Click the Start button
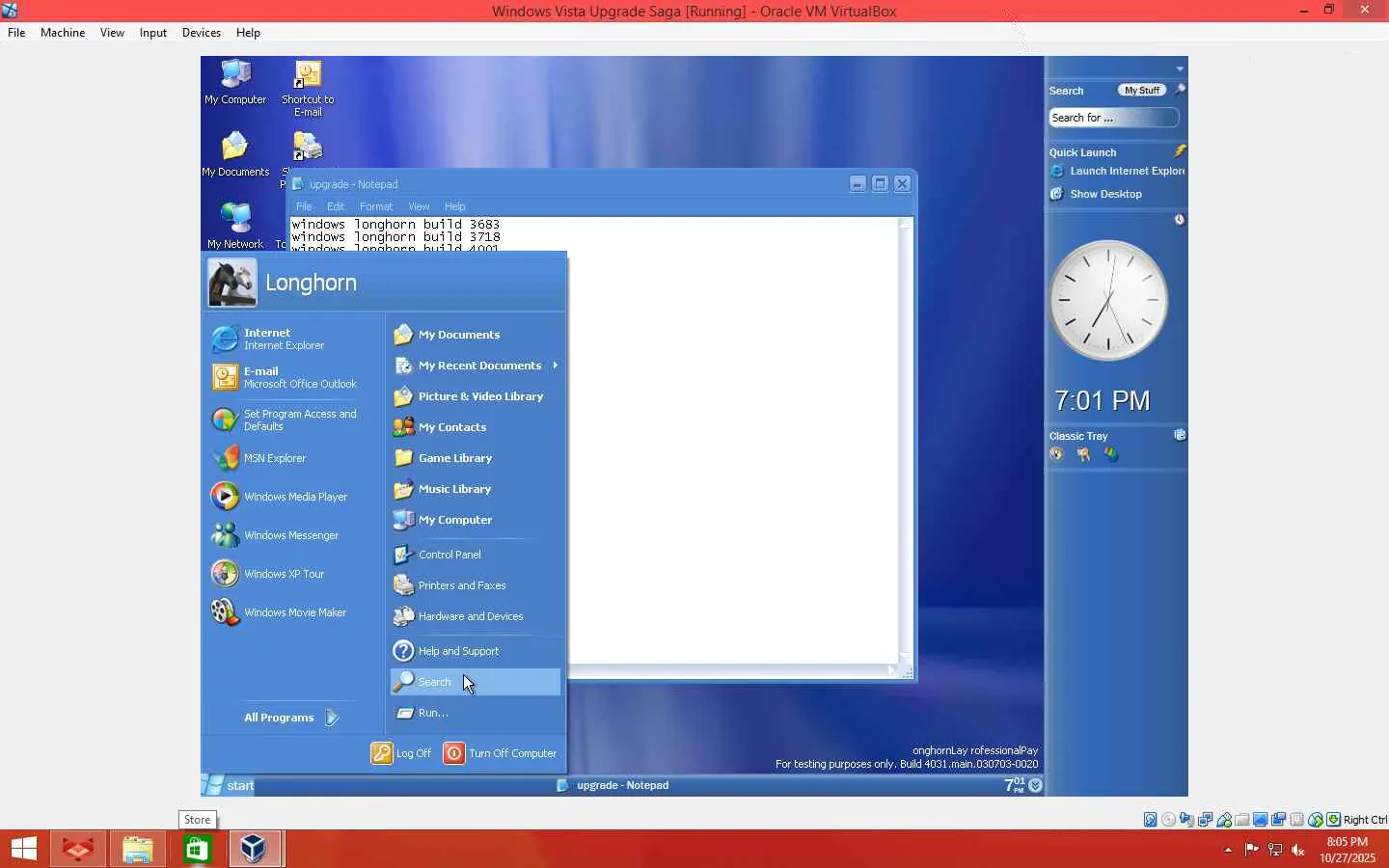 tap(230, 786)
